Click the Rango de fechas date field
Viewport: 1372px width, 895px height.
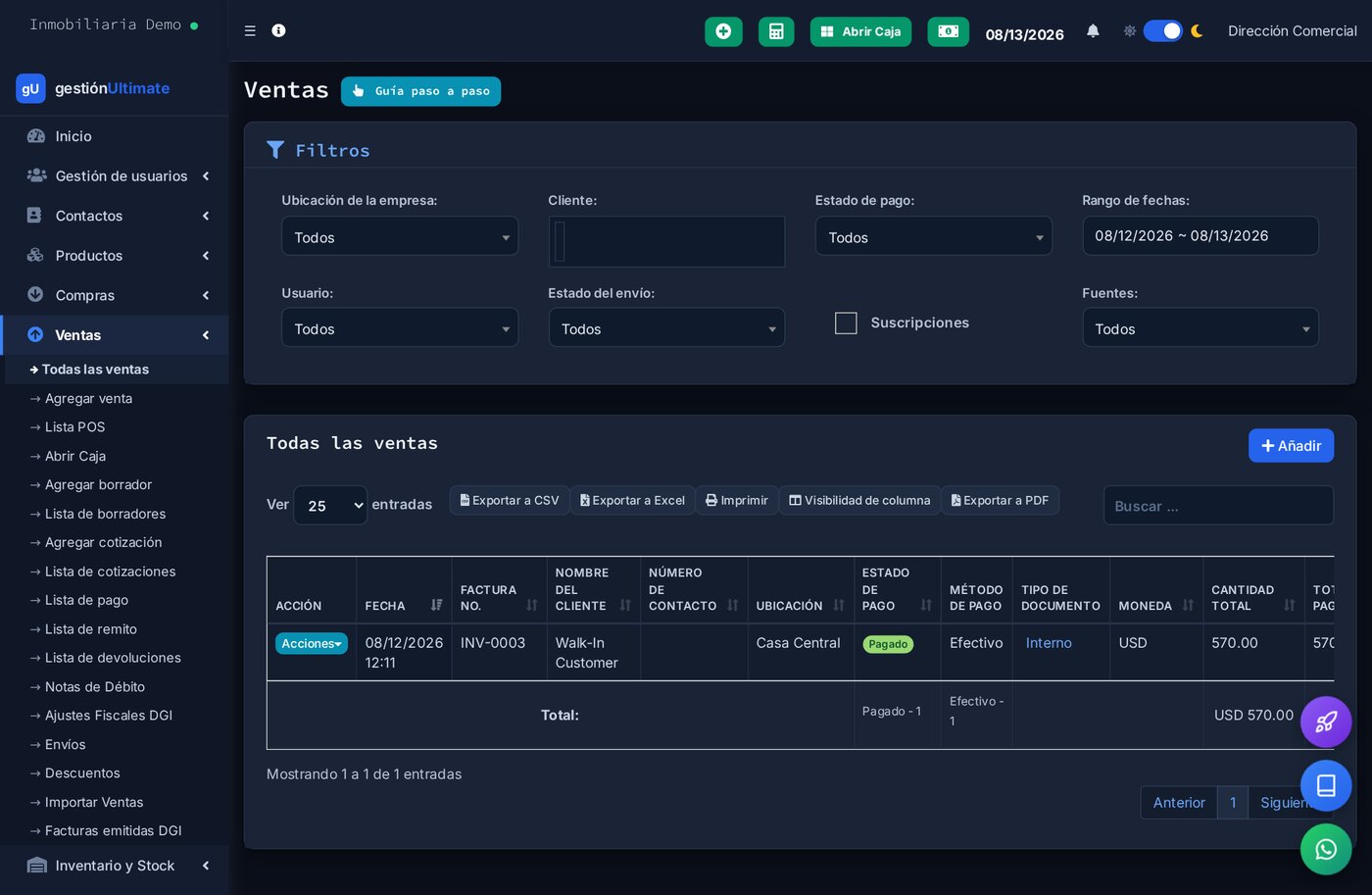(x=1200, y=235)
